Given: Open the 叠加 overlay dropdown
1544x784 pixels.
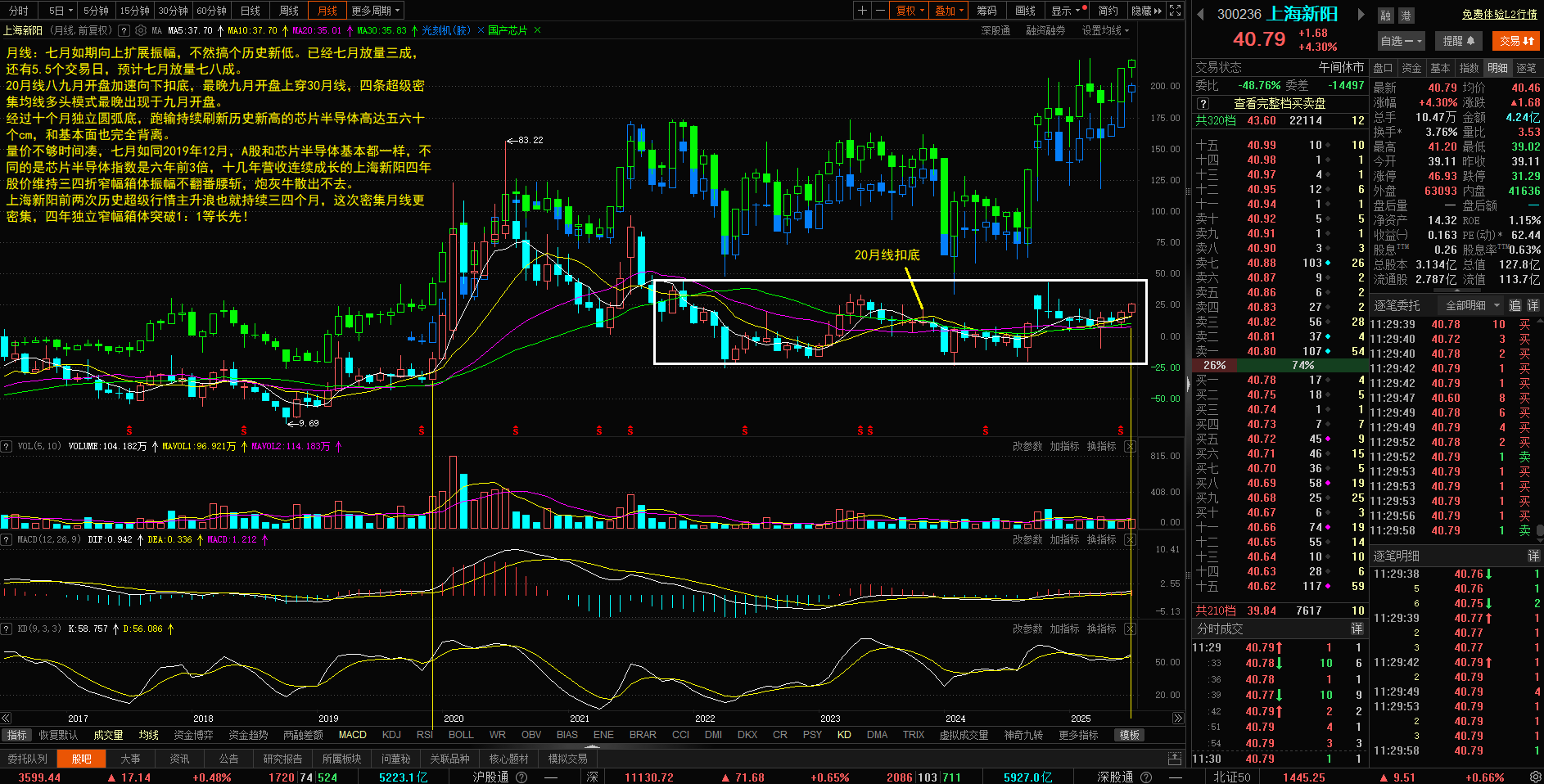Looking at the screenshot, I should (950, 11).
